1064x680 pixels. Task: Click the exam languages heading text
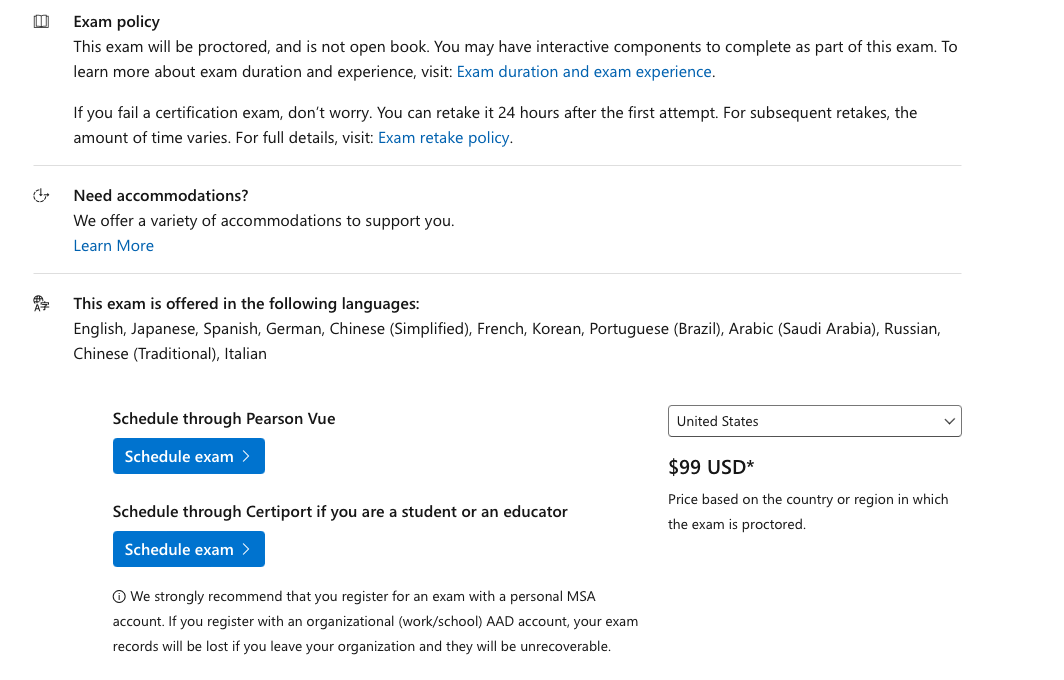246,303
